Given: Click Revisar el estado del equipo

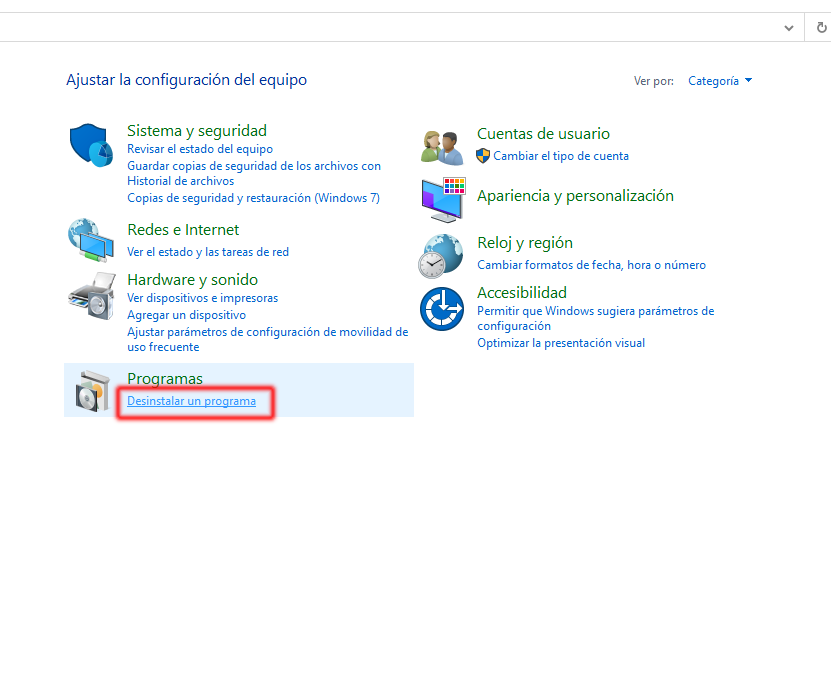Looking at the screenshot, I should [x=200, y=149].
